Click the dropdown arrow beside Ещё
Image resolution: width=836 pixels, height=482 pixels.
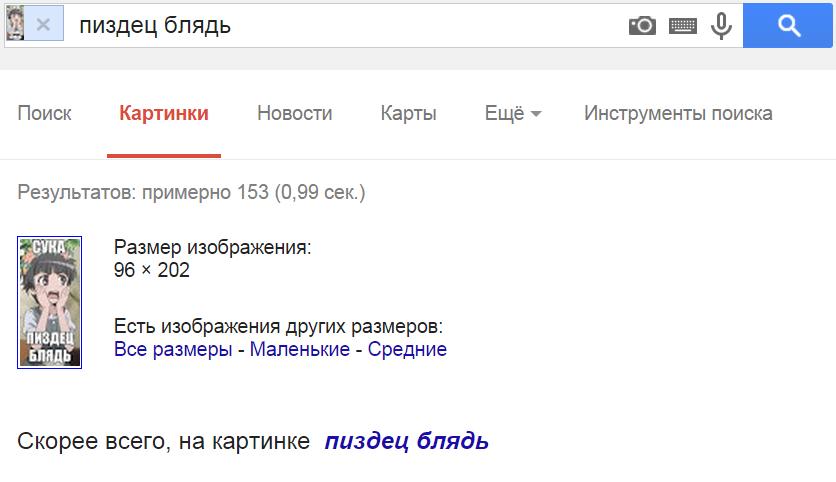[x=536, y=114]
